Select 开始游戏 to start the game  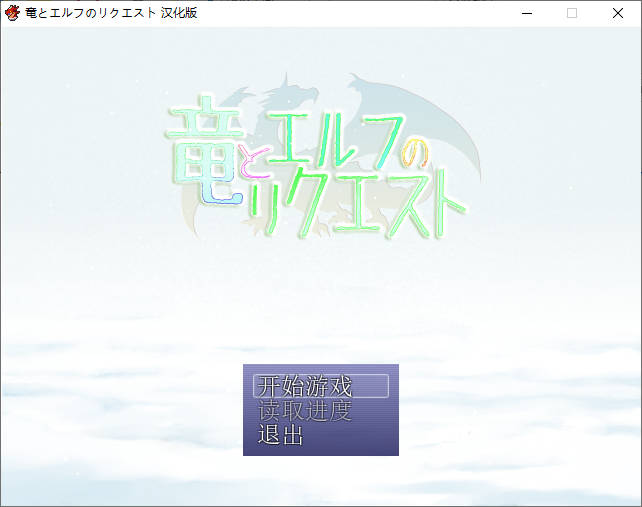click(x=305, y=386)
